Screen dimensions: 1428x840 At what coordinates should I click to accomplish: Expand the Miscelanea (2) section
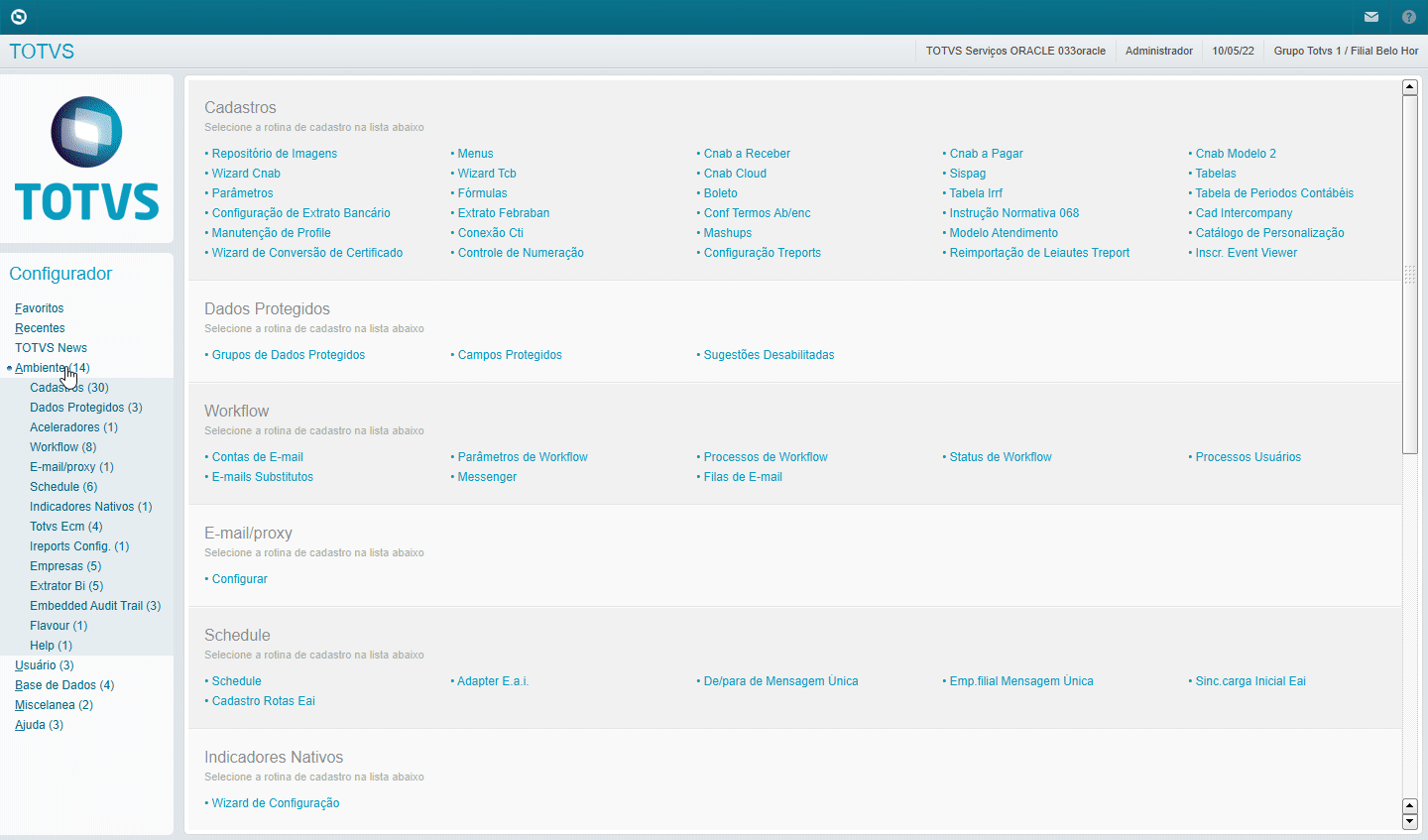click(x=54, y=705)
